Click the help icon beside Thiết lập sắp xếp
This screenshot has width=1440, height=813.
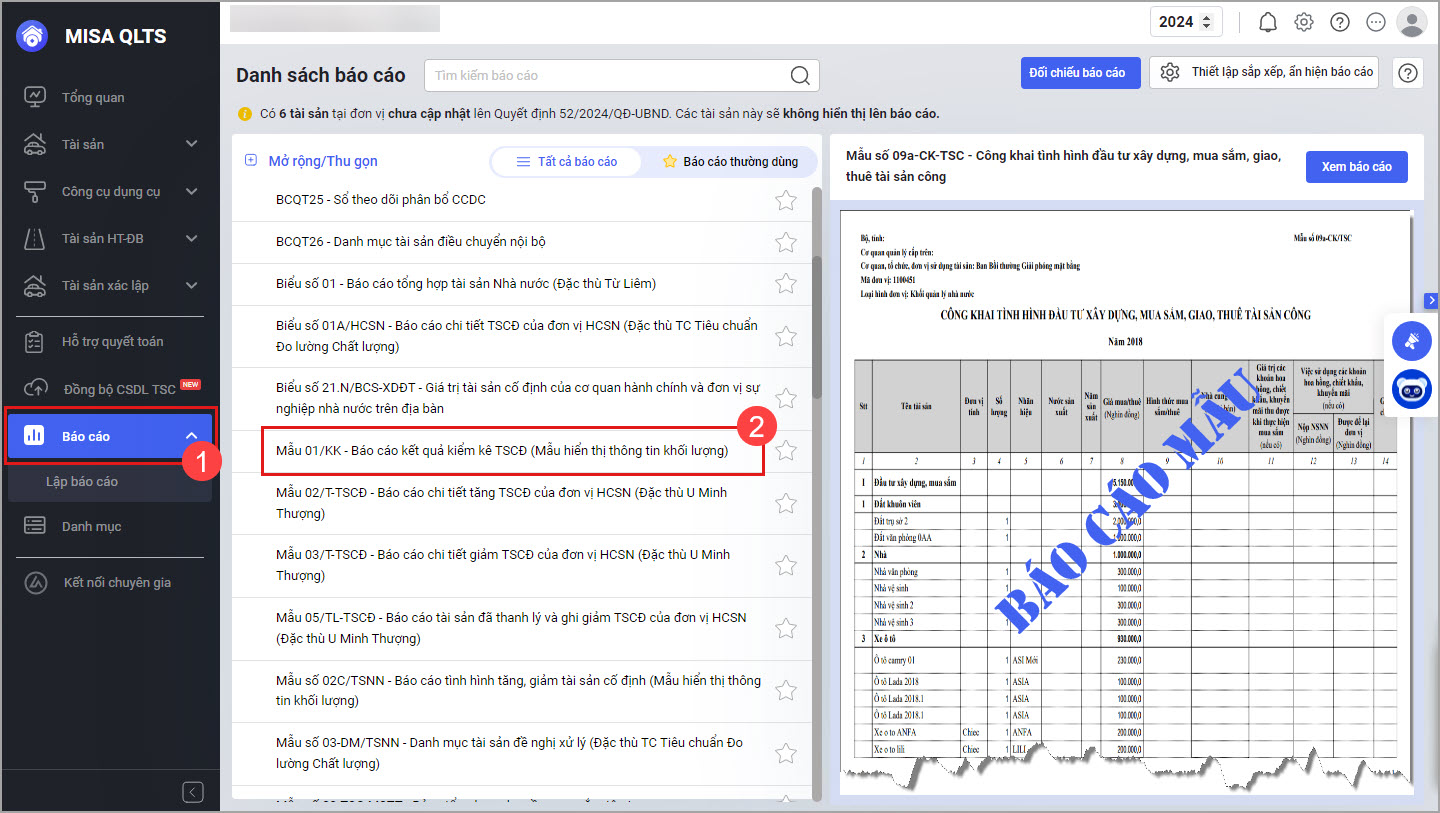coord(1408,73)
